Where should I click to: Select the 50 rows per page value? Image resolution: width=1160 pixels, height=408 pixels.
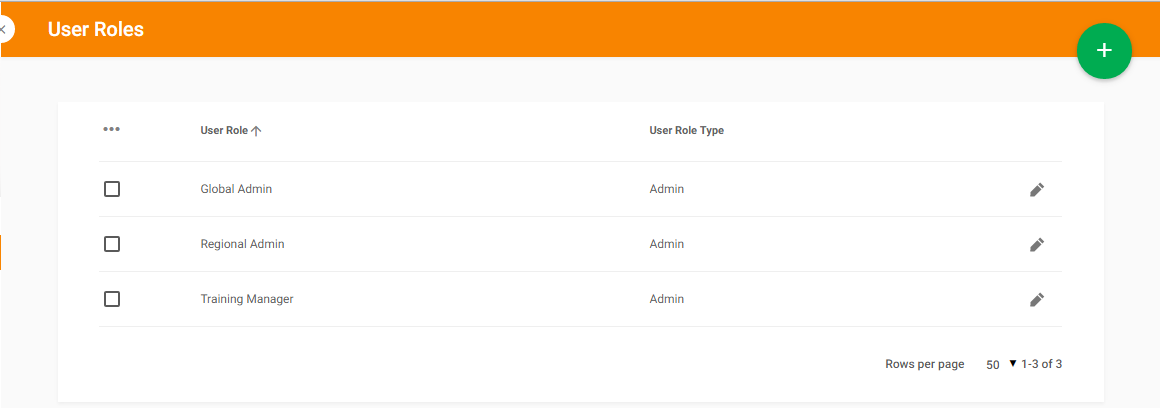993,364
